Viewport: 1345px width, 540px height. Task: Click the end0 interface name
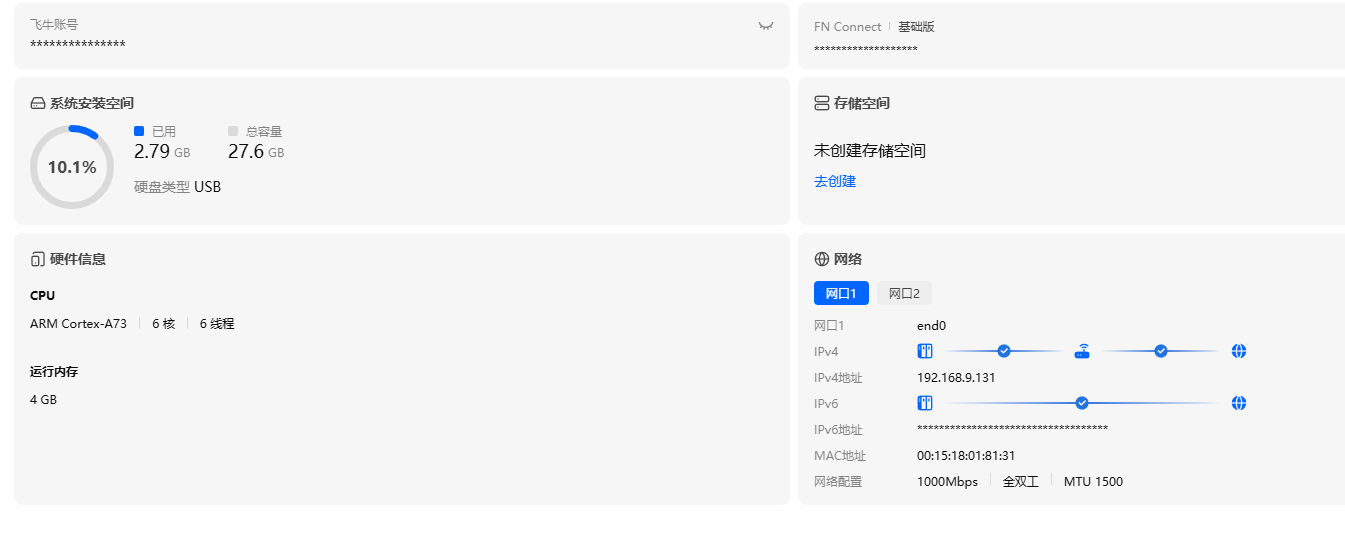(931, 326)
